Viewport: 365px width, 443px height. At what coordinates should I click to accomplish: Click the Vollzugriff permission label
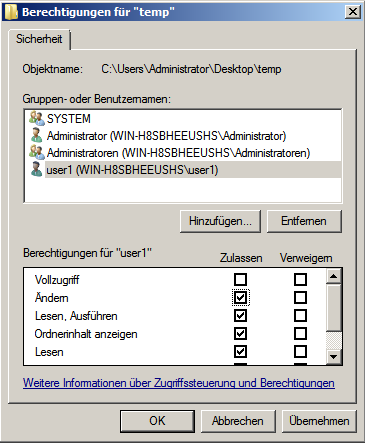click(x=57, y=280)
